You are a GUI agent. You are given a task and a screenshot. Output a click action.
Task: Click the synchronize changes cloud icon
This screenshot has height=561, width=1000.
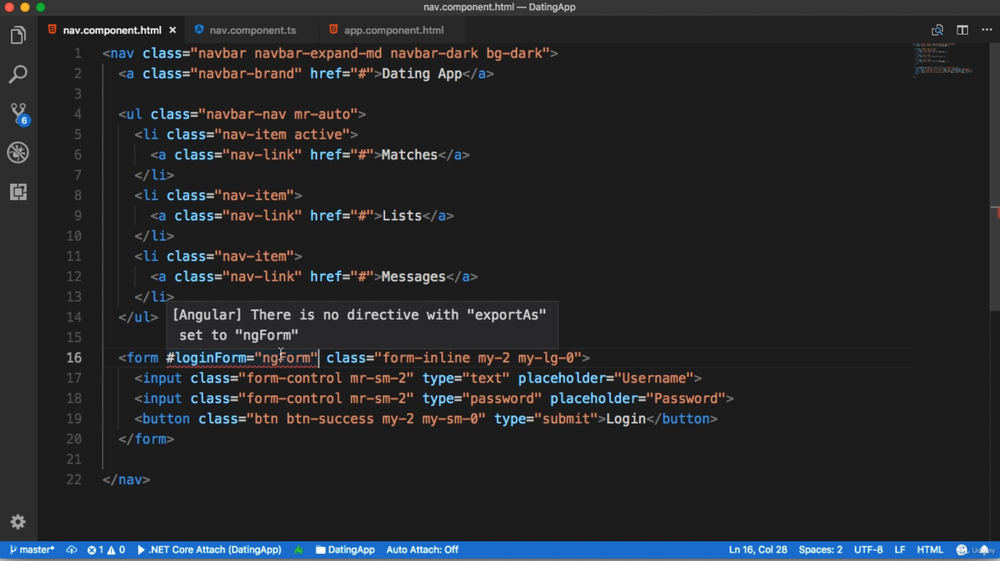coord(71,550)
